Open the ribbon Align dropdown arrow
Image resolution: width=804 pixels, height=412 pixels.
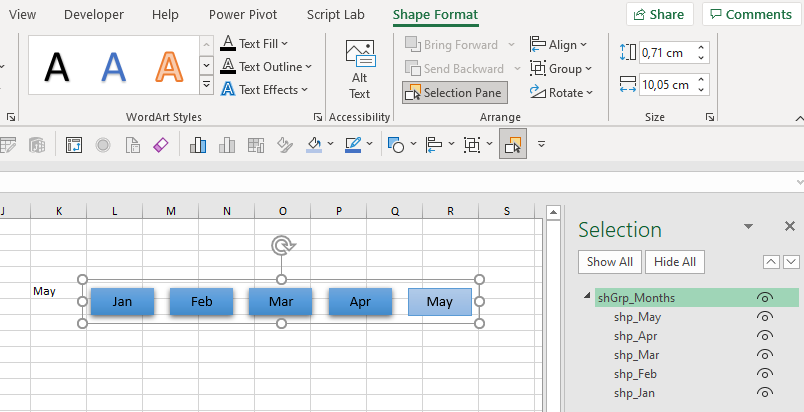pos(584,45)
